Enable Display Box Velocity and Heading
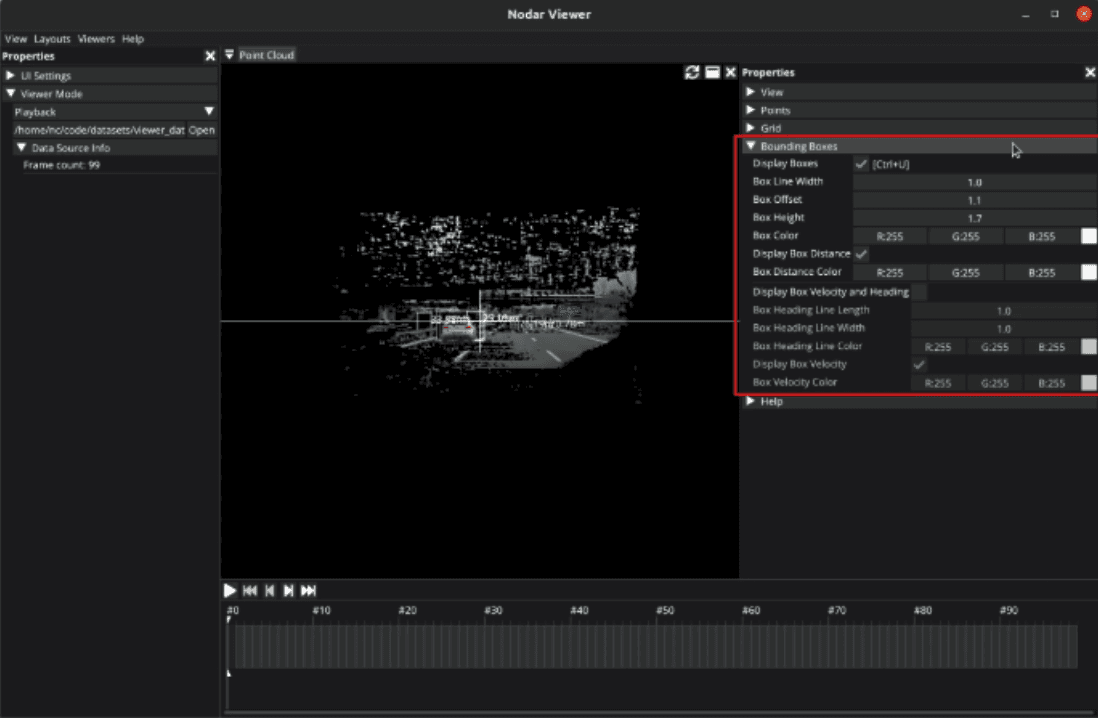Viewport: 1098px width, 718px height. [x=919, y=292]
